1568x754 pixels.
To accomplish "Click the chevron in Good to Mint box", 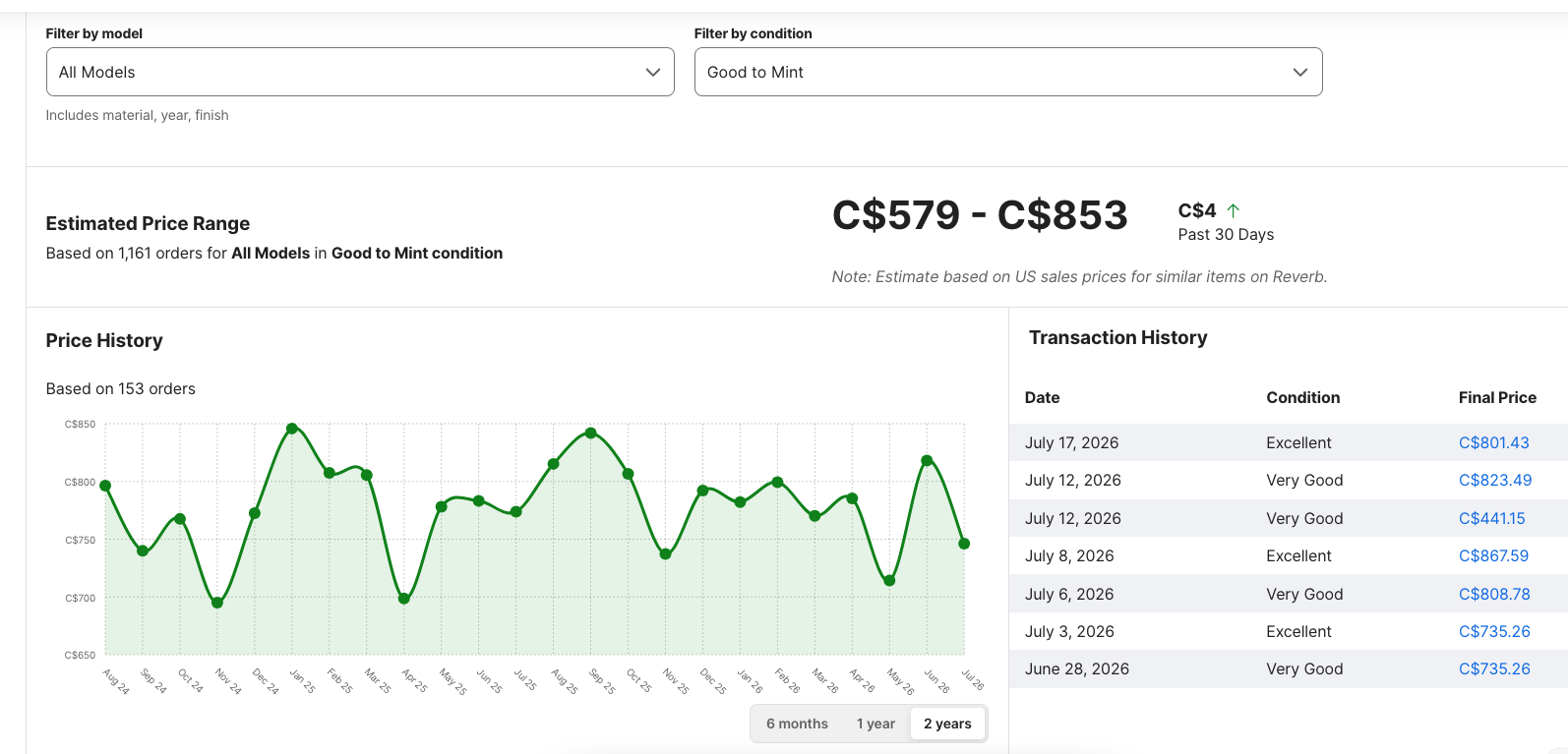I will point(1300,72).
